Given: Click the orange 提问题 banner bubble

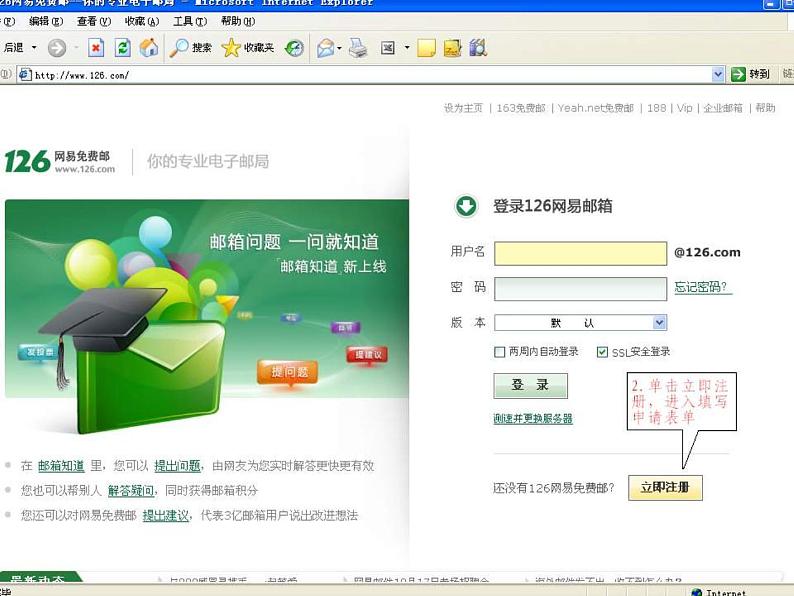Looking at the screenshot, I should [x=288, y=373].
